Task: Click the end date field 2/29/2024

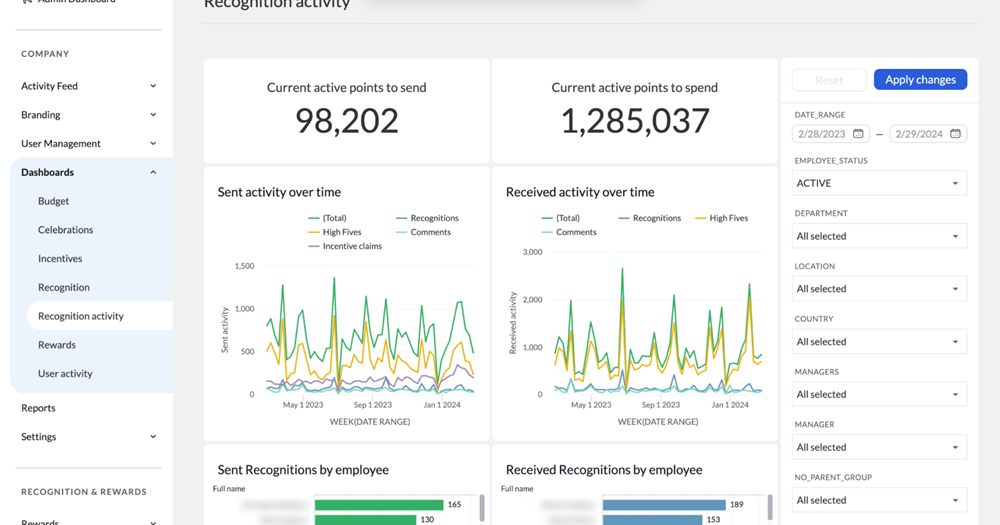Action: point(928,134)
